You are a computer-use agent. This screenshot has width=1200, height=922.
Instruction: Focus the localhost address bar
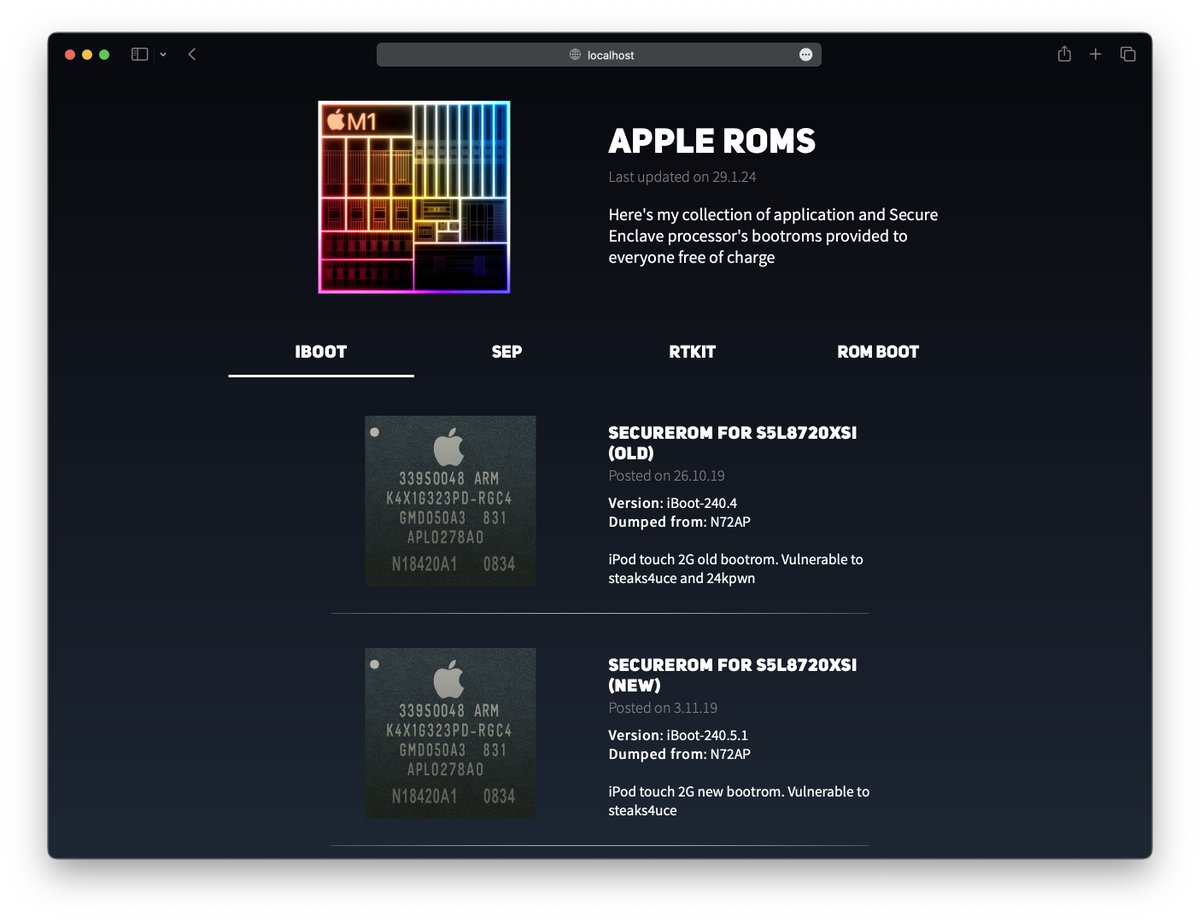click(x=599, y=55)
